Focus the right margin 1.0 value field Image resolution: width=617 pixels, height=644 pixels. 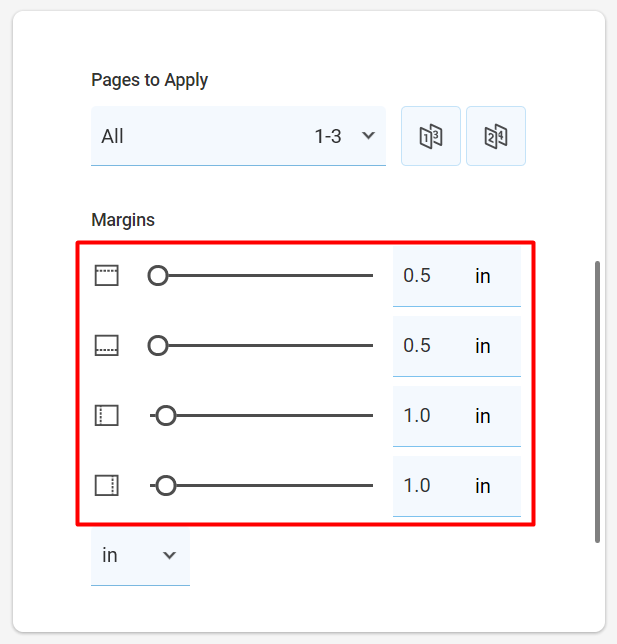pyautogui.click(x=457, y=486)
